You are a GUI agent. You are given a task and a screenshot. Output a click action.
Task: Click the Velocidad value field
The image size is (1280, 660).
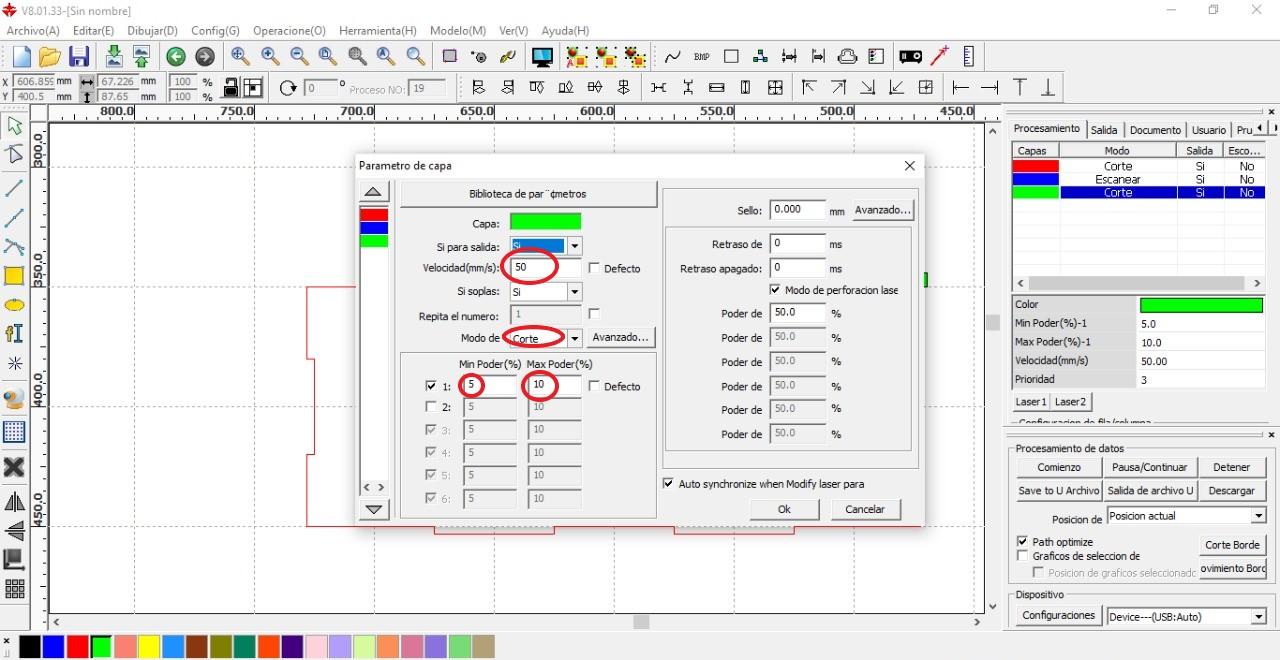point(546,268)
